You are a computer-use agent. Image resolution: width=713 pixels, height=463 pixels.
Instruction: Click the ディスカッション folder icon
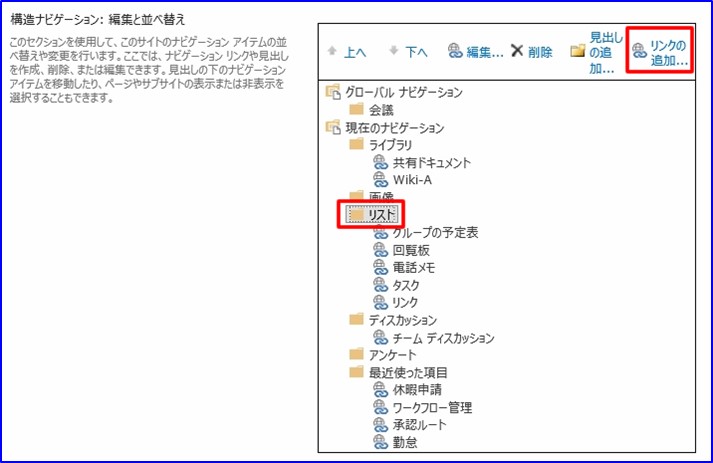point(356,319)
